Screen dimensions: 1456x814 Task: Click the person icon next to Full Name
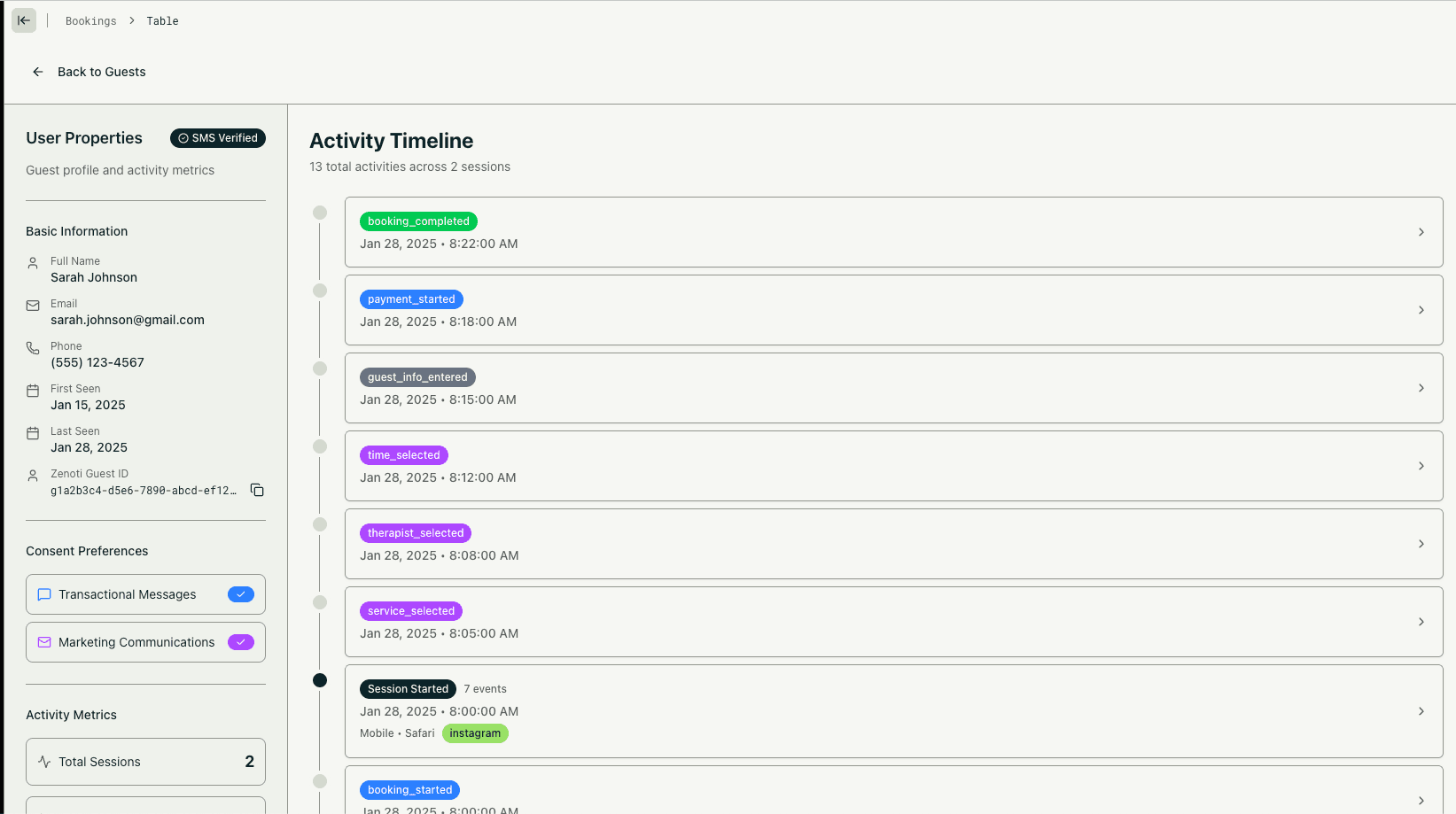click(x=33, y=262)
